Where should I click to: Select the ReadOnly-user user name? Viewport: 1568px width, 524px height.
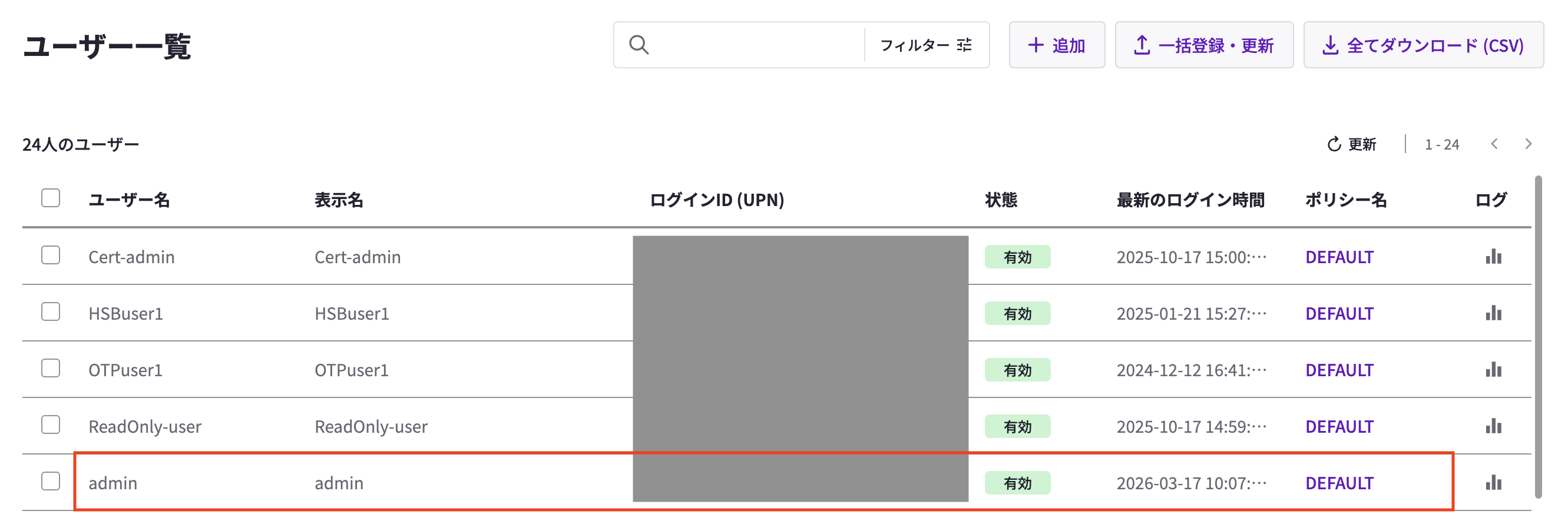coord(145,427)
